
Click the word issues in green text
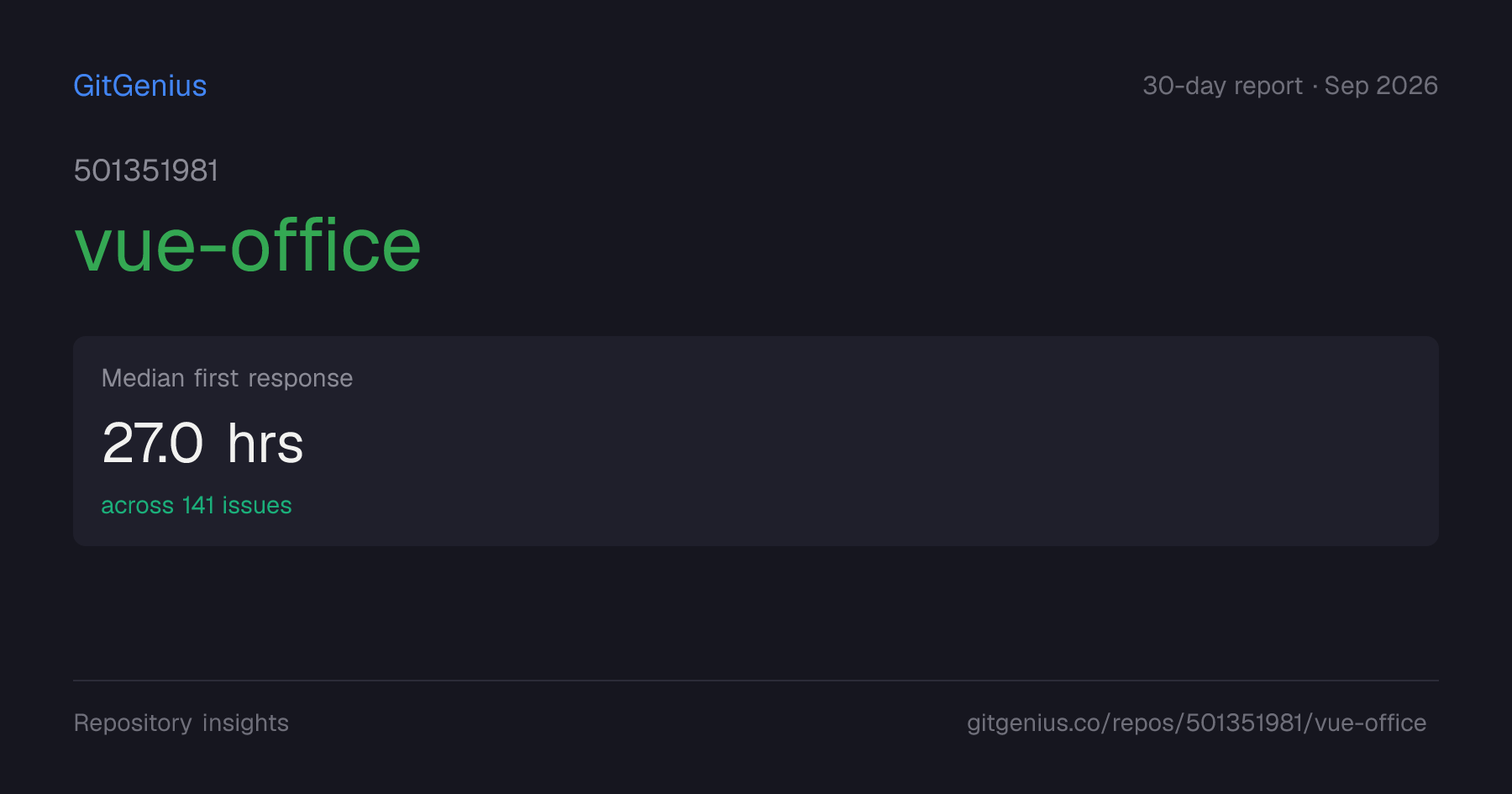tap(257, 505)
